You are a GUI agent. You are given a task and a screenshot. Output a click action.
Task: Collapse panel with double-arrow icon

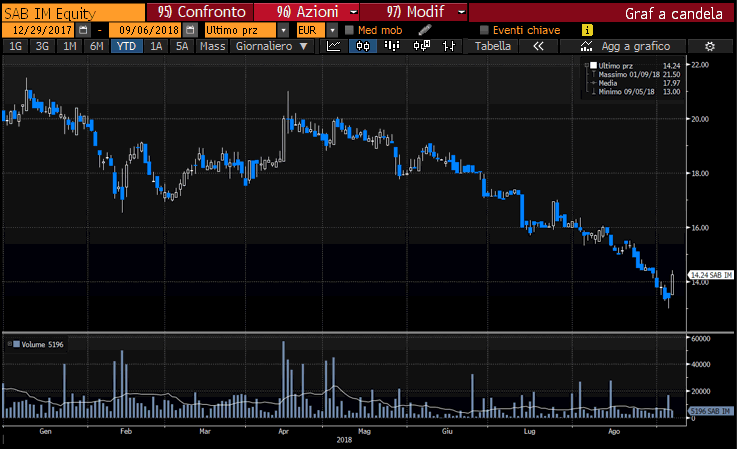pyautogui.click(x=538, y=46)
